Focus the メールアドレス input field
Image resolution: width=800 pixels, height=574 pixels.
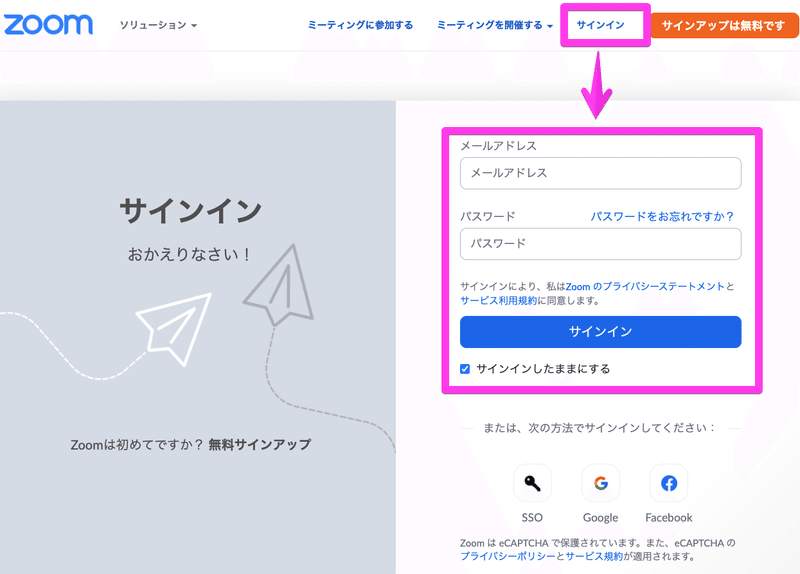pos(601,173)
